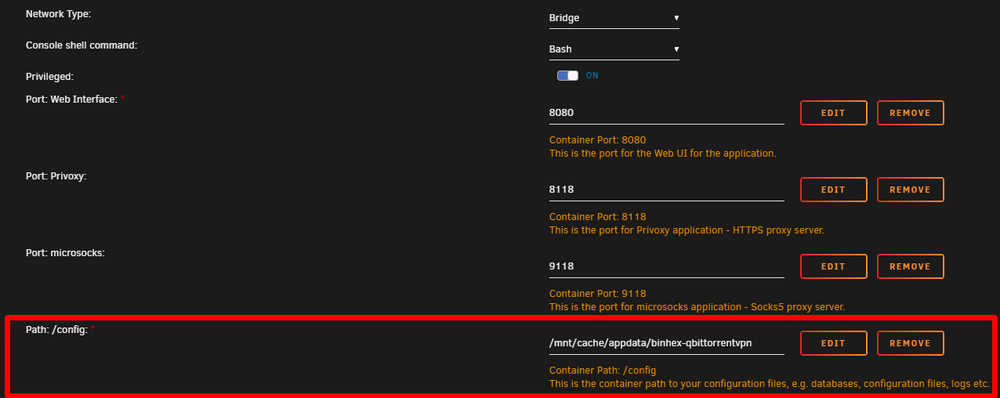This screenshot has width=1000, height=398.
Task: Remove the microsocks port setting
Action: [910, 266]
